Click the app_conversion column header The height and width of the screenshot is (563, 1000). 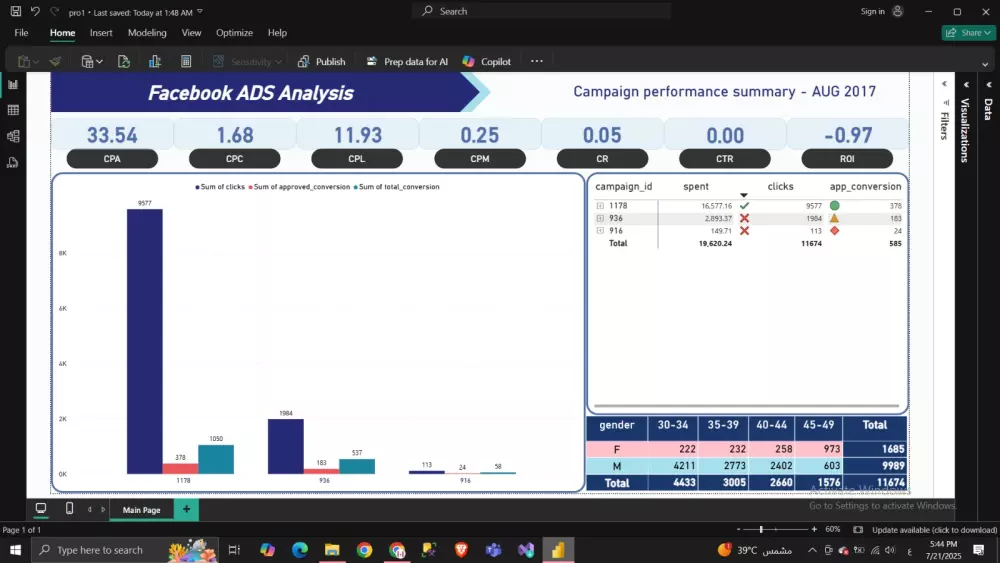(x=865, y=186)
